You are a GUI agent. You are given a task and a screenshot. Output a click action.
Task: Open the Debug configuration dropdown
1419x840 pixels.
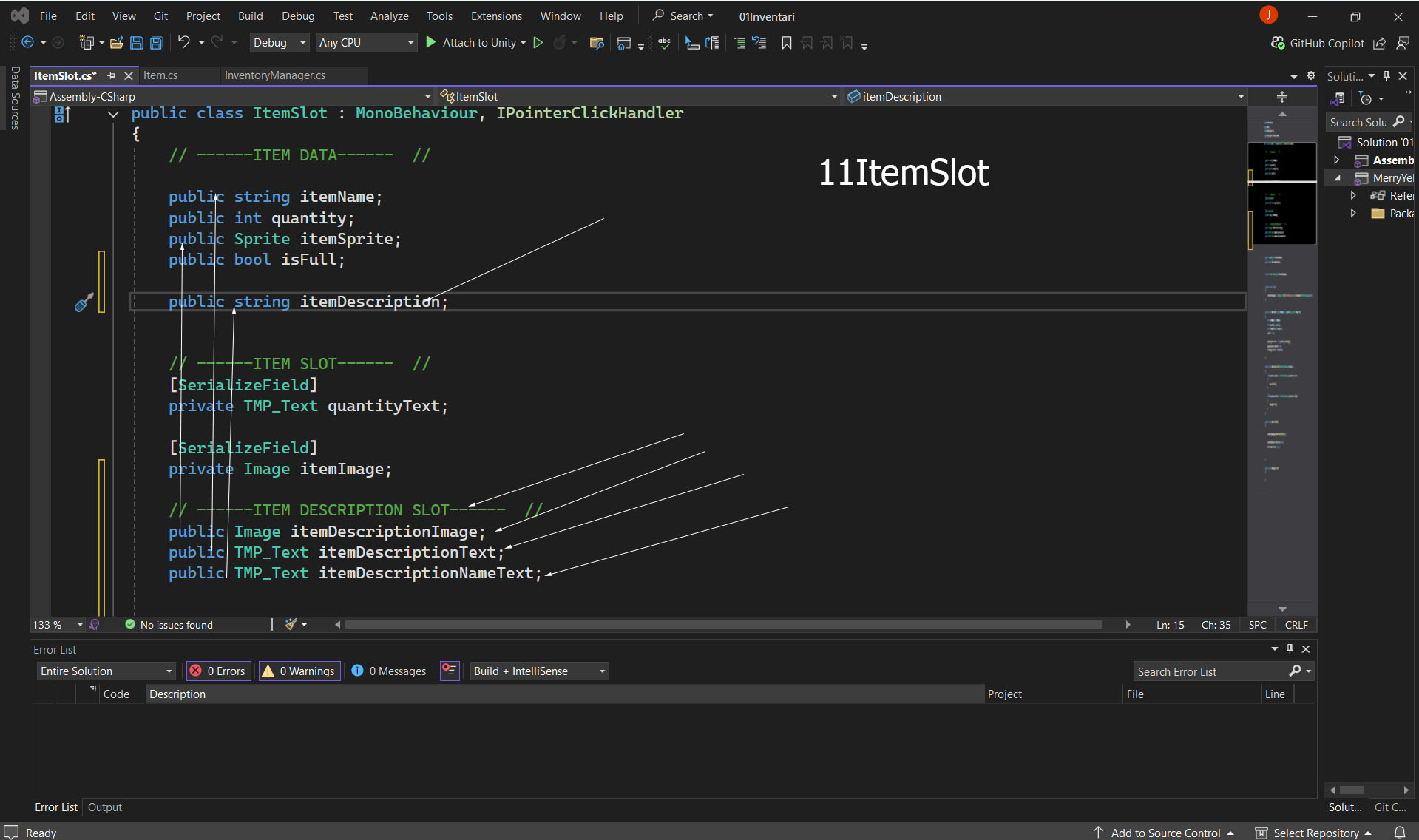pos(279,43)
